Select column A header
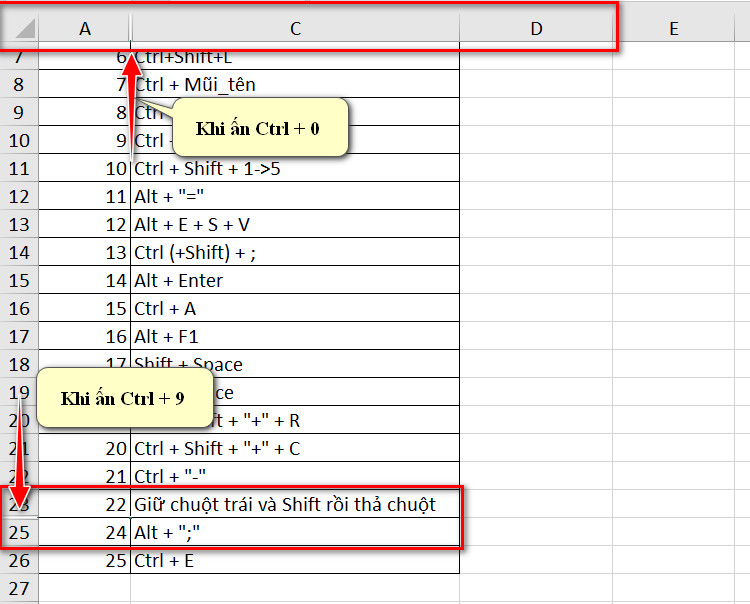Image resolution: width=750 pixels, height=604 pixels. coord(85,29)
